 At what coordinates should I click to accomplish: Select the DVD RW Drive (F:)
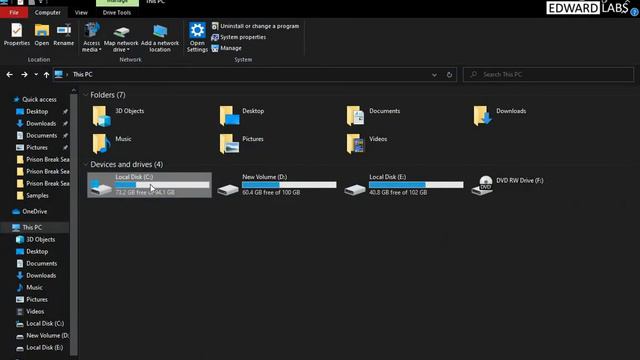point(508,185)
